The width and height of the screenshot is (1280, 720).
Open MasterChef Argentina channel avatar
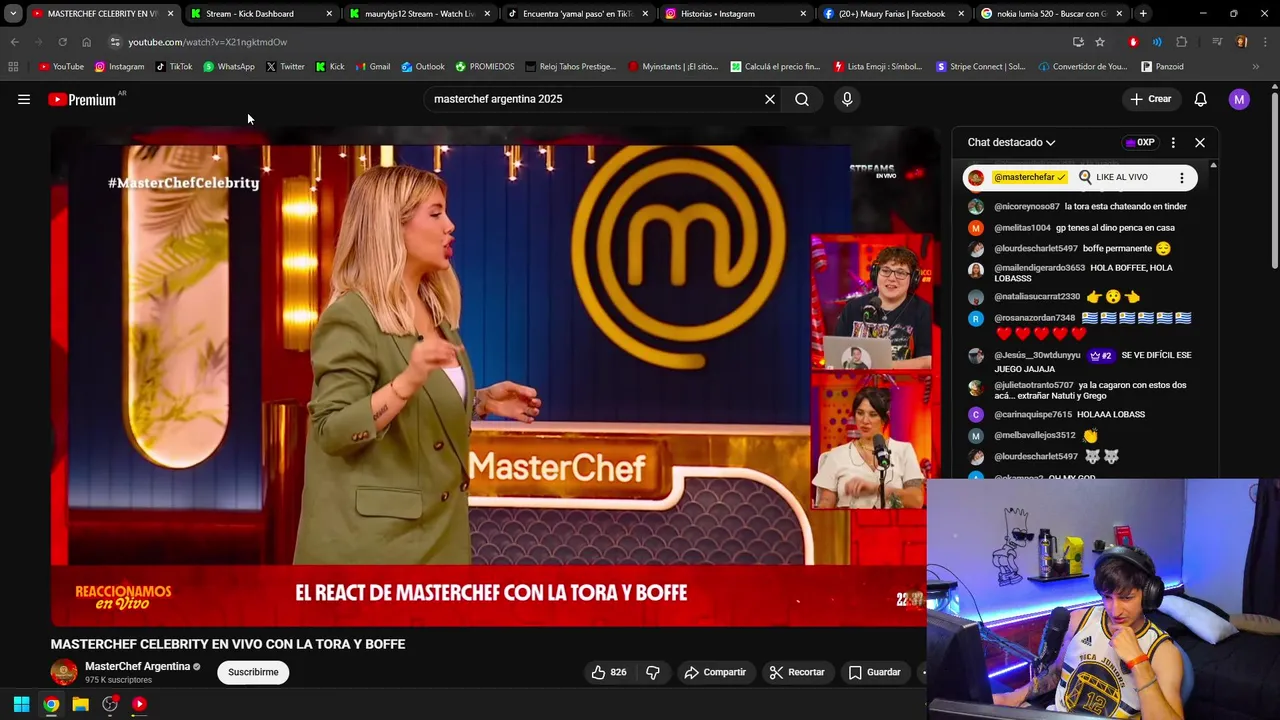(x=64, y=672)
